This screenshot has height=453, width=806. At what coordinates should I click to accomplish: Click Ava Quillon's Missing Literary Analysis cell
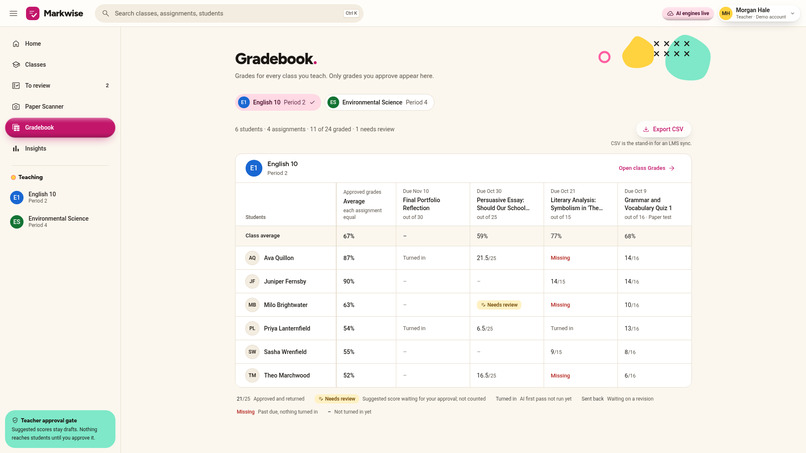click(560, 258)
